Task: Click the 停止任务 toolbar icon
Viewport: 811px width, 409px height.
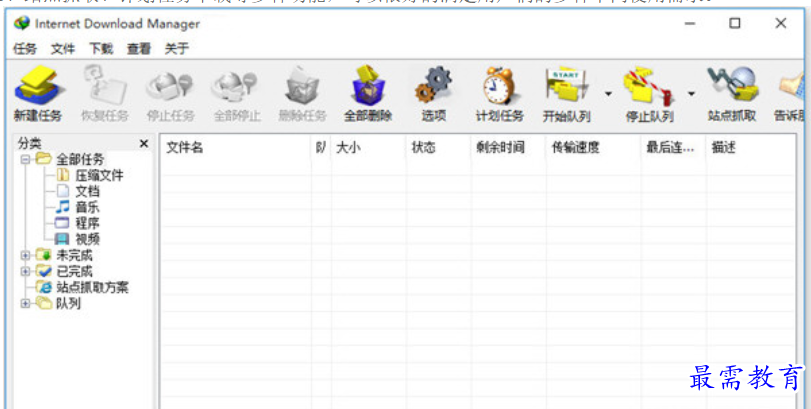Action: tap(170, 86)
